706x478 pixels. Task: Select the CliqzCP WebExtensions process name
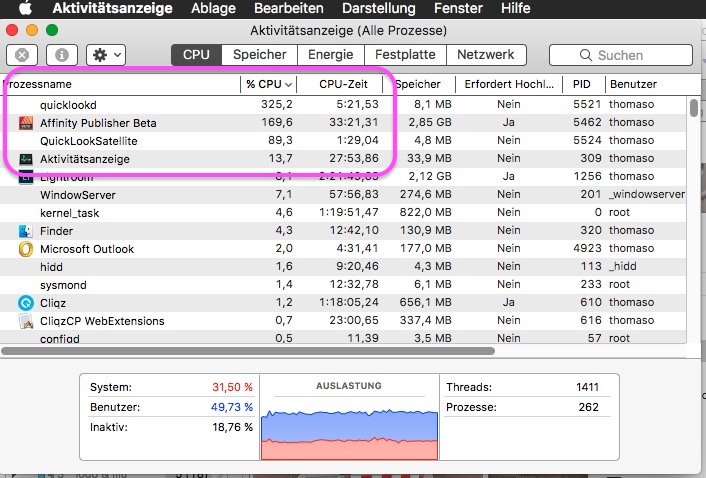(x=102, y=321)
